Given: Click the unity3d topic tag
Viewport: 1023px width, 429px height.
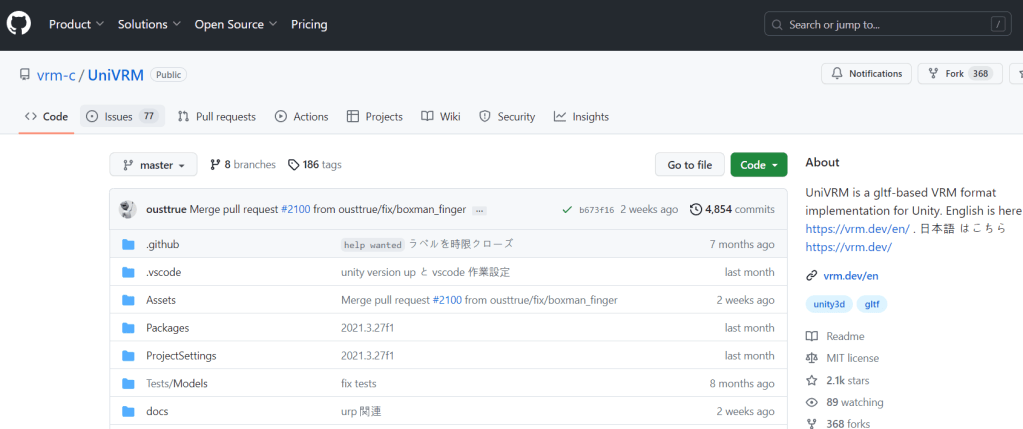Looking at the screenshot, I should click(829, 304).
